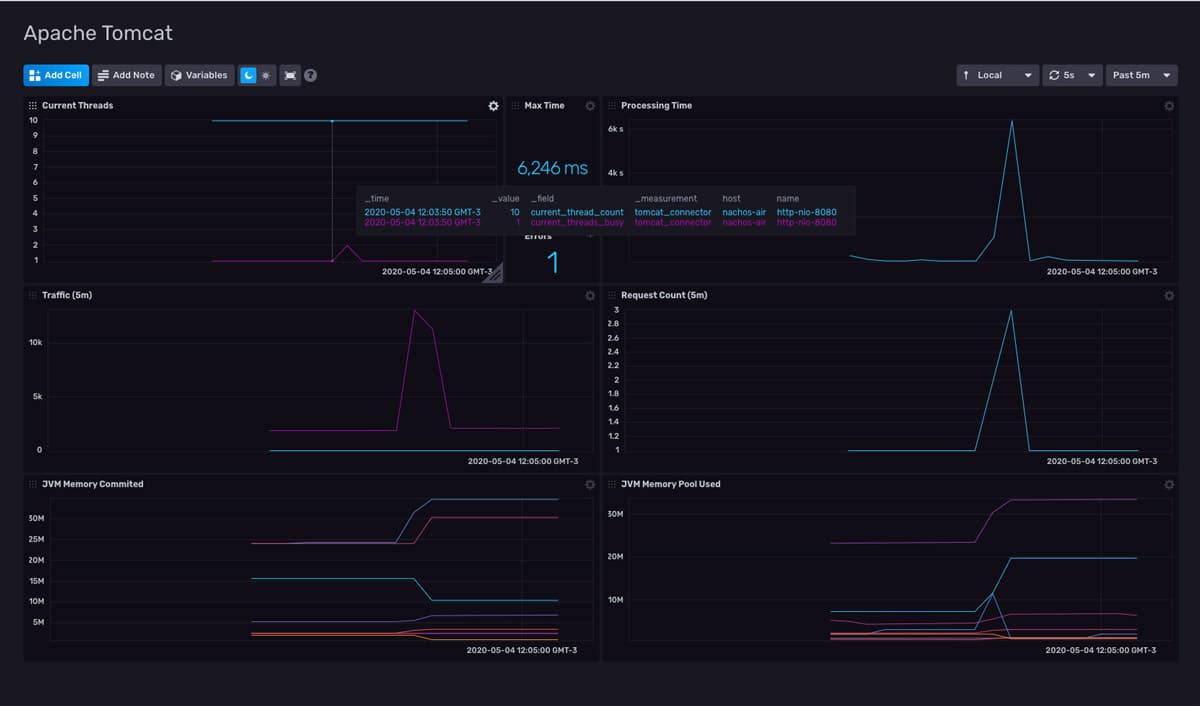Image resolution: width=1200 pixels, height=706 pixels.
Task: Click the Processing Time spike peak
Action: pos(1012,121)
